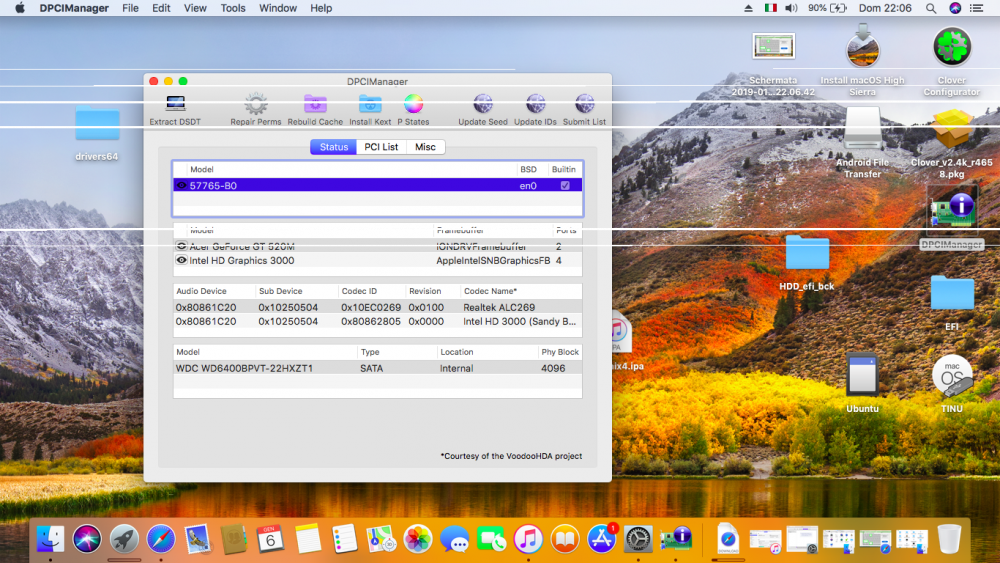Run Repair Perms from the toolbar
1000x563 pixels.
(x=256, y=104)
